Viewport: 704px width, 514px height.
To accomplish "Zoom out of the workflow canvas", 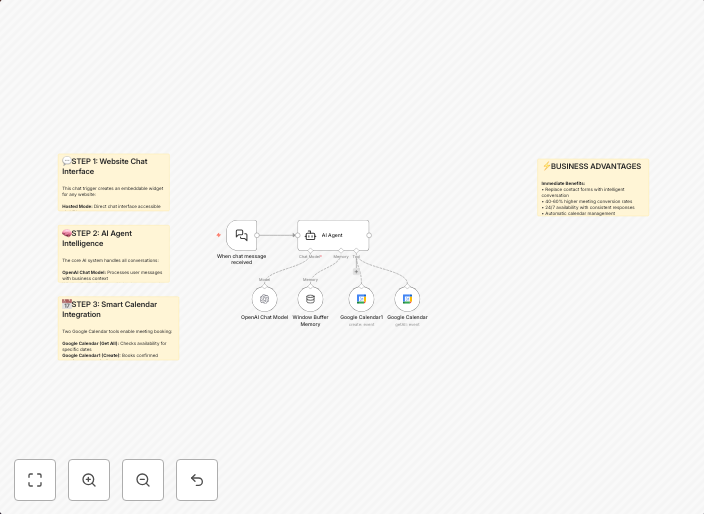I will tap(143, 480).
